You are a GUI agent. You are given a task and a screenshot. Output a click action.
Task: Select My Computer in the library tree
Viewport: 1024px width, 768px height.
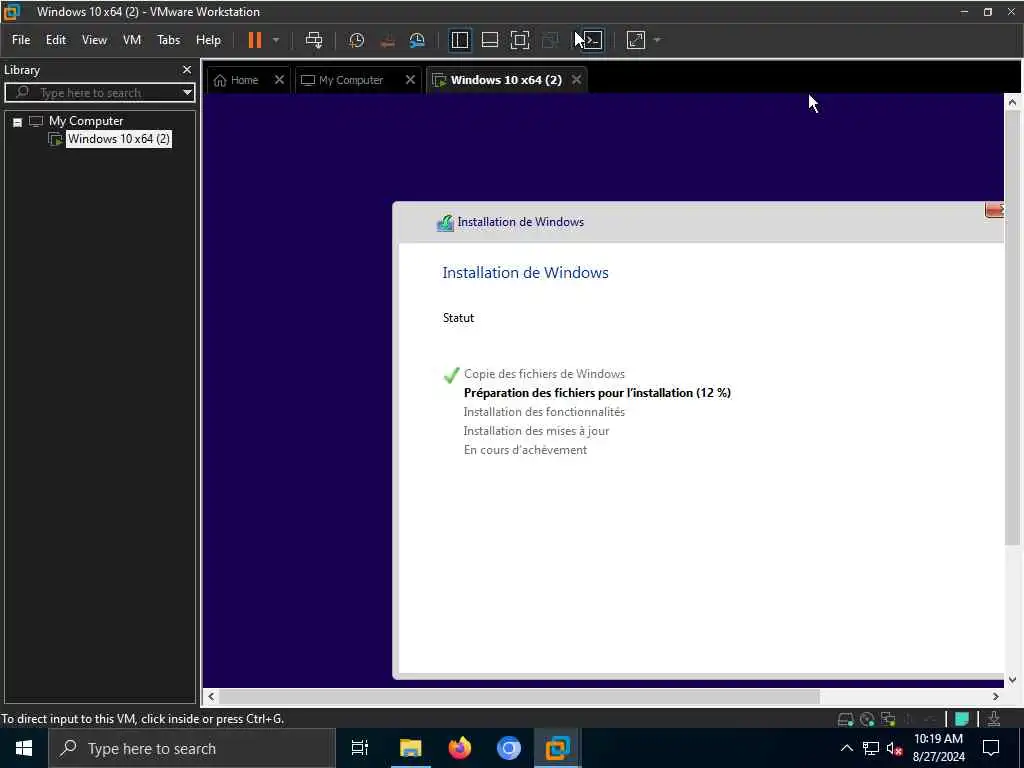[86, 121]
